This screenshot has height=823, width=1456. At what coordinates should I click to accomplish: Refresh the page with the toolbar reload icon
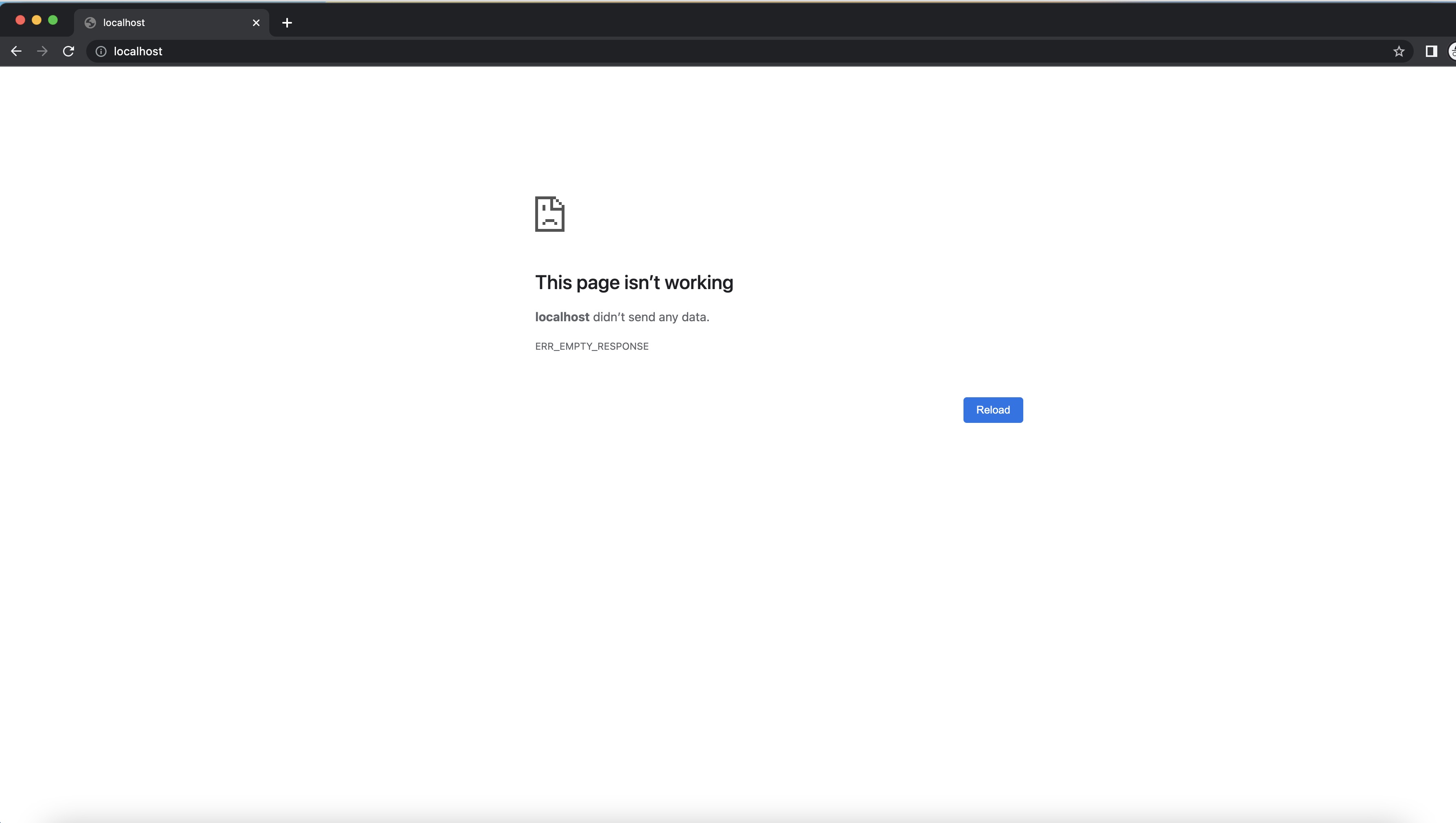tap(68, 51)
